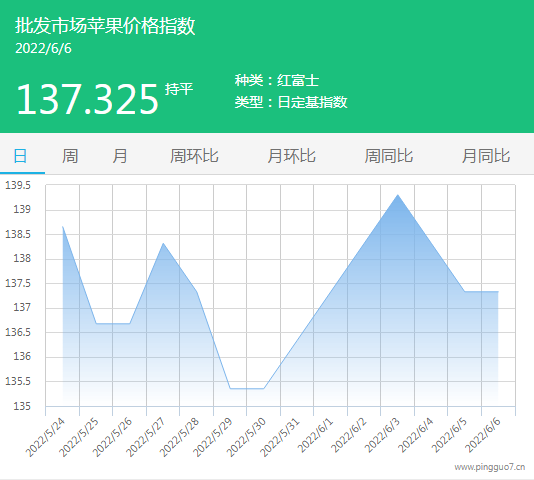
Task: Click the 2022/5/27 local peak point
Action: (x=163, y=243)
